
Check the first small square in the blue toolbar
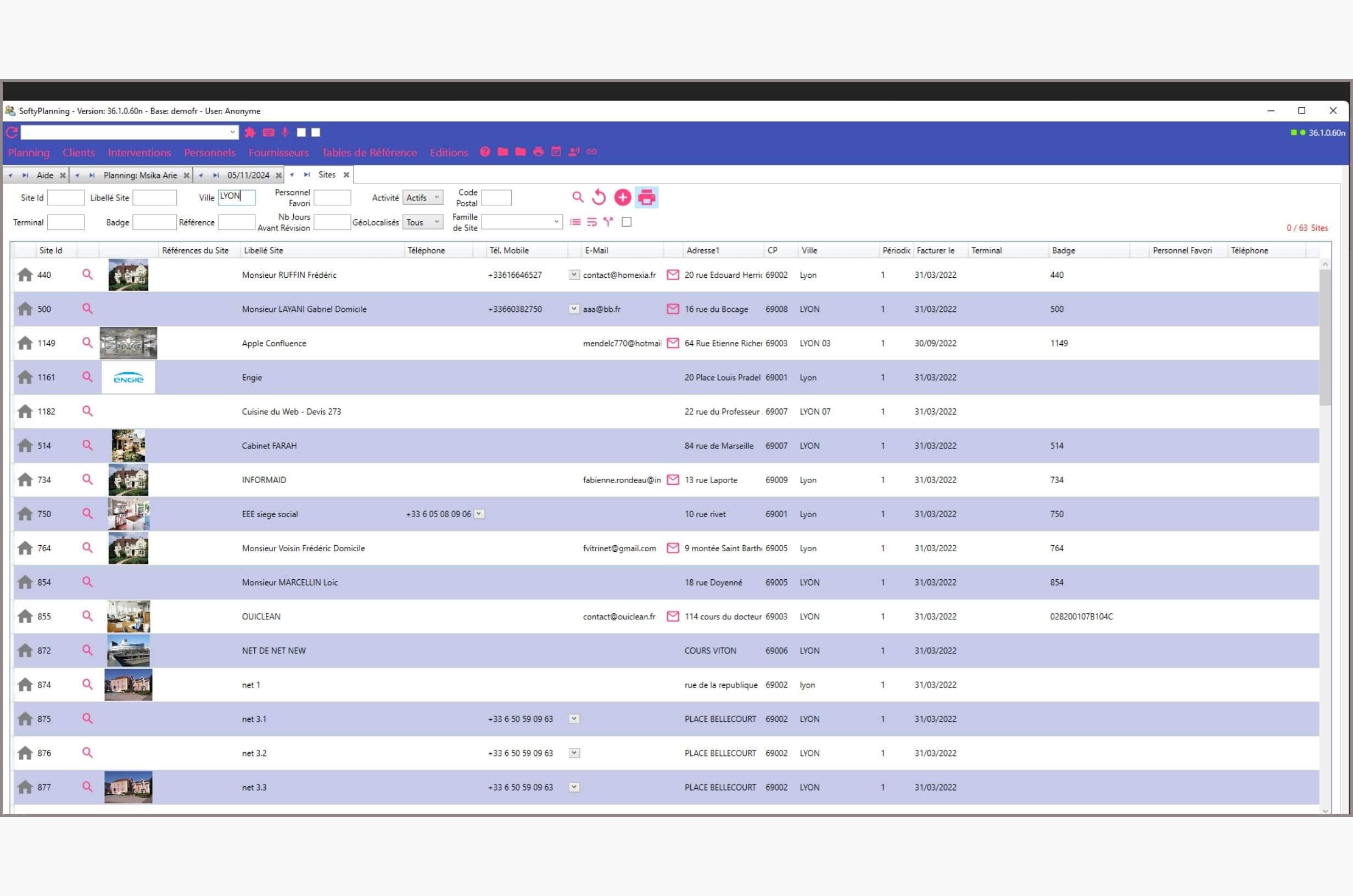click(302, 132)
